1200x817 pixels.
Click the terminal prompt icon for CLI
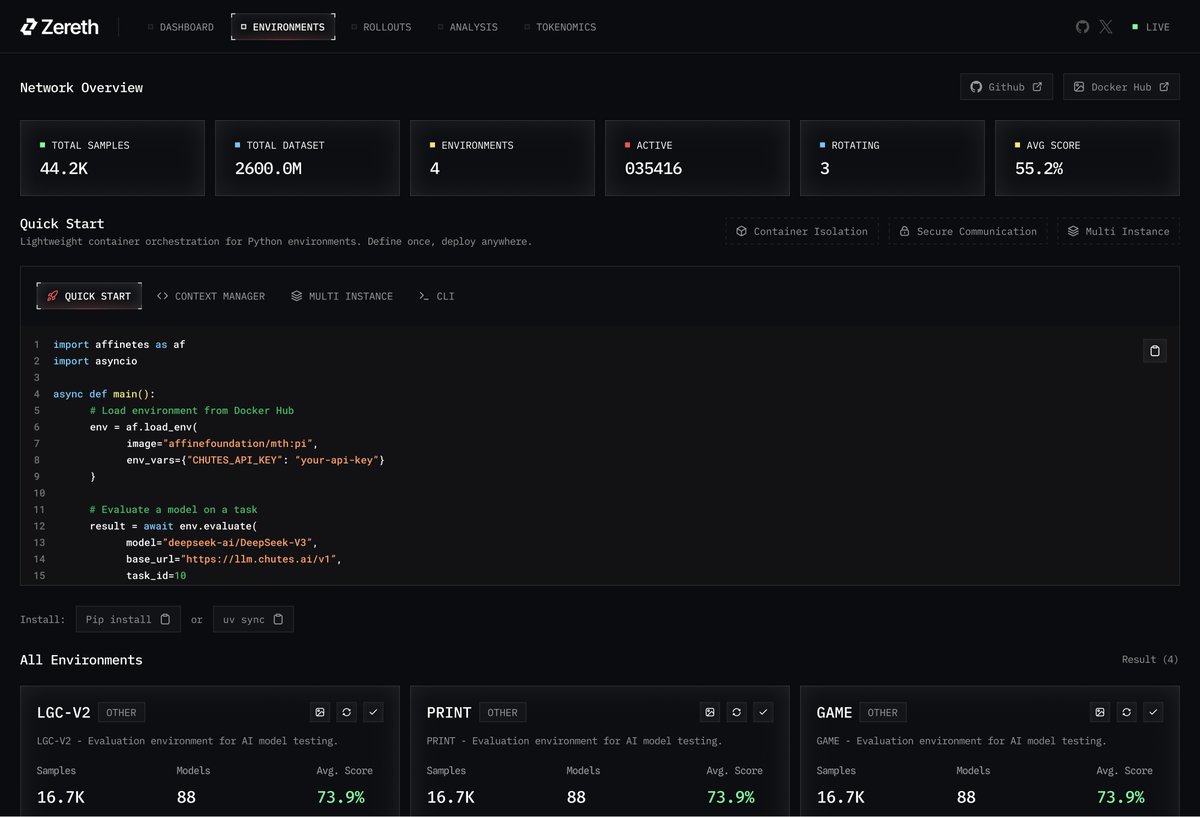(424, 296)
